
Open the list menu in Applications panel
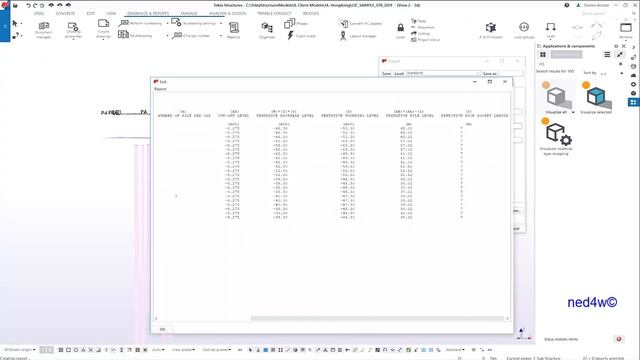607,54
